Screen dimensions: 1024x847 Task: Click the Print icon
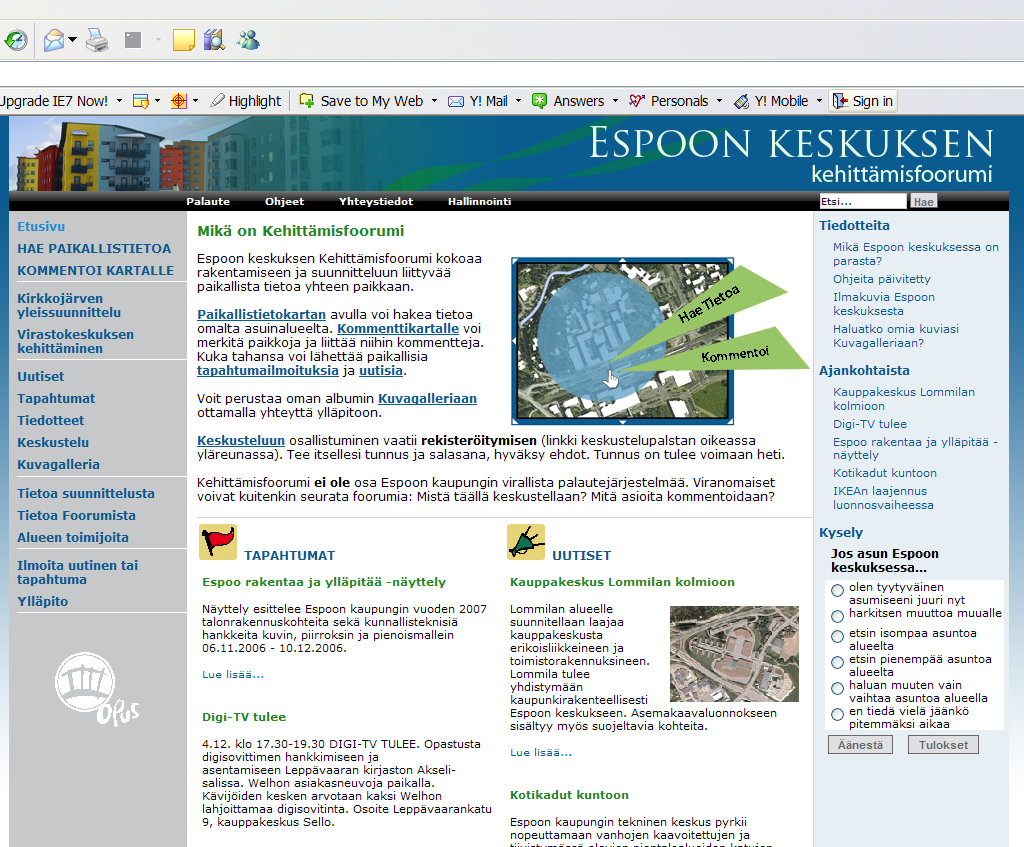coord(97,40)
